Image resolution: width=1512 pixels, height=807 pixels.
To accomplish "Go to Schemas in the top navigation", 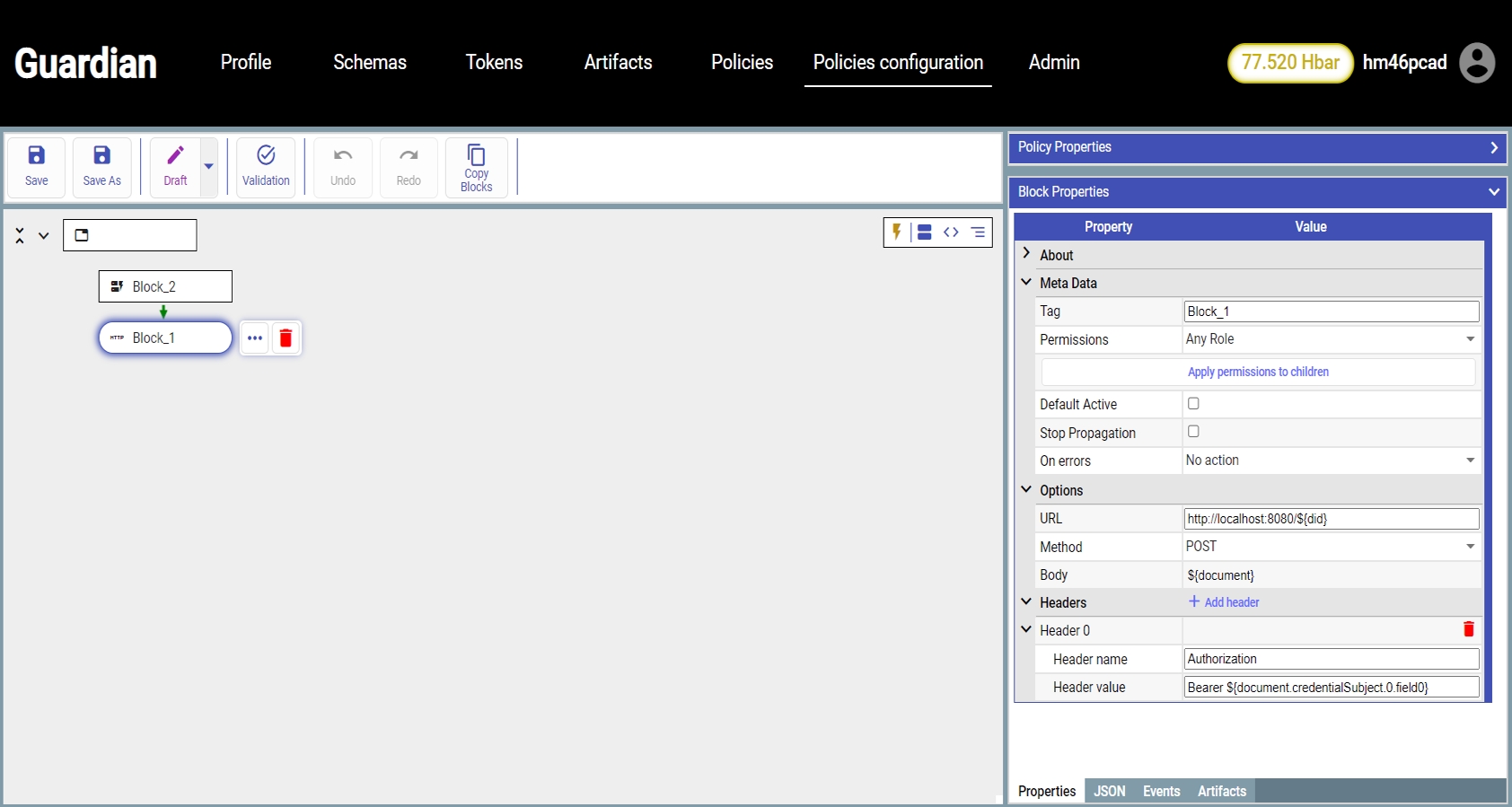I will tap(370, 62).
